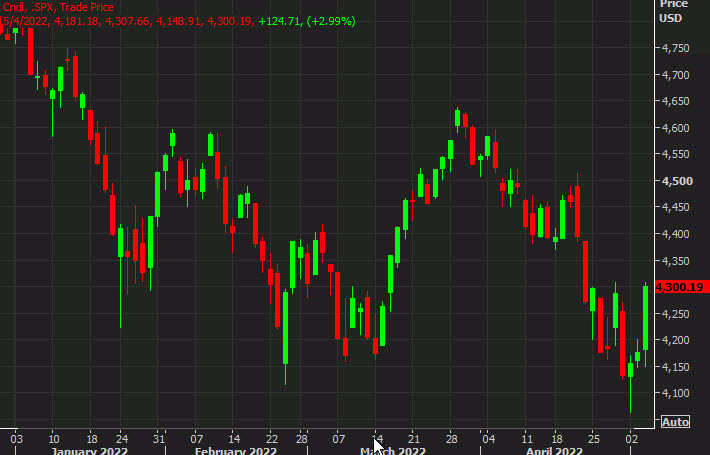Click the 4,750 price axis label

(675, 48)
